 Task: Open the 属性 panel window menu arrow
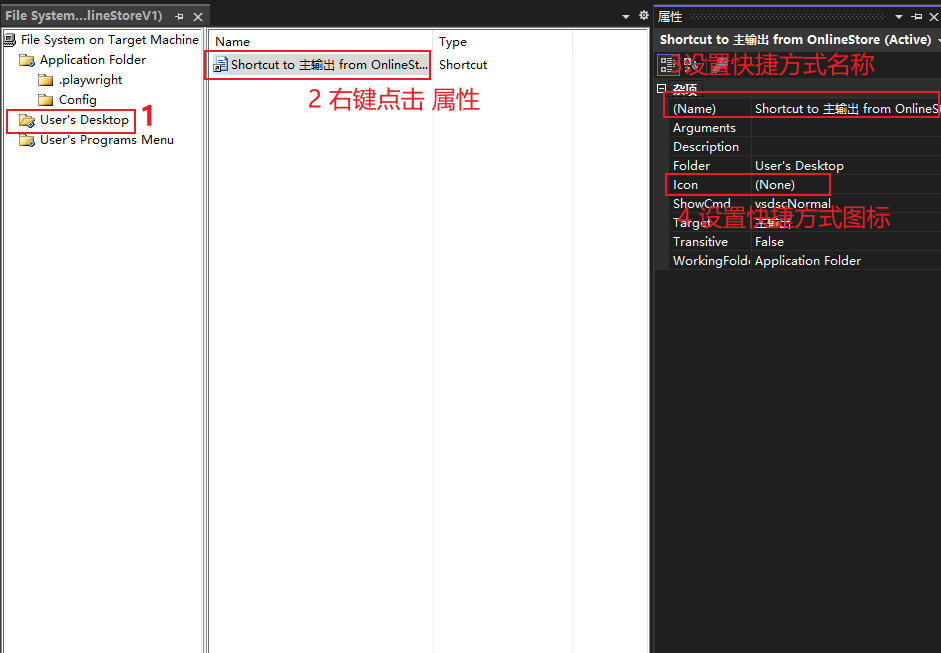(x=898, y=15)
